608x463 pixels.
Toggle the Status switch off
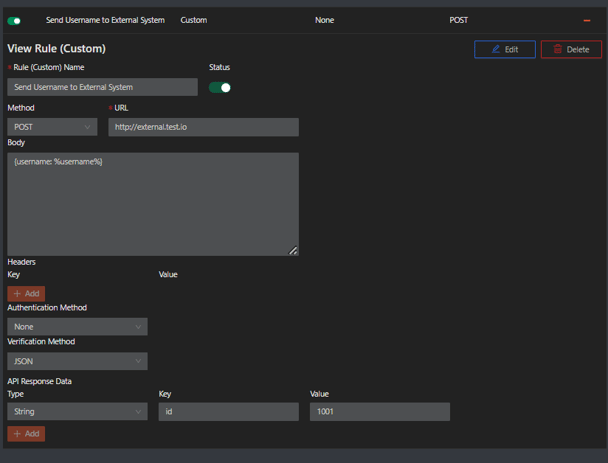219,88
